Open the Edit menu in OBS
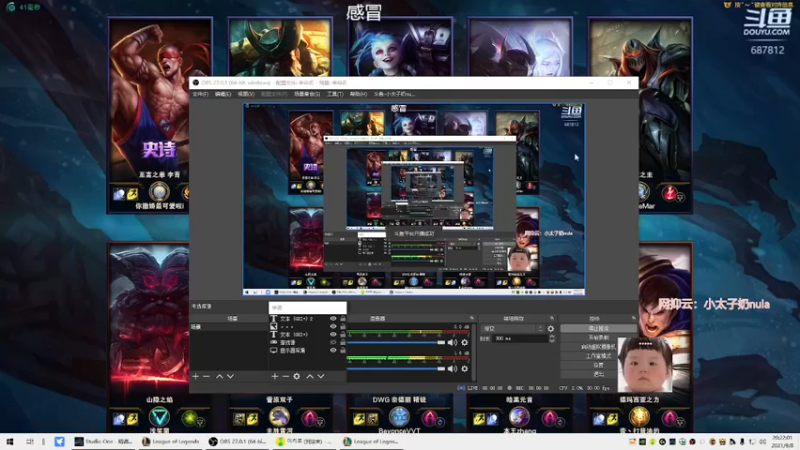 pos(223,94)
